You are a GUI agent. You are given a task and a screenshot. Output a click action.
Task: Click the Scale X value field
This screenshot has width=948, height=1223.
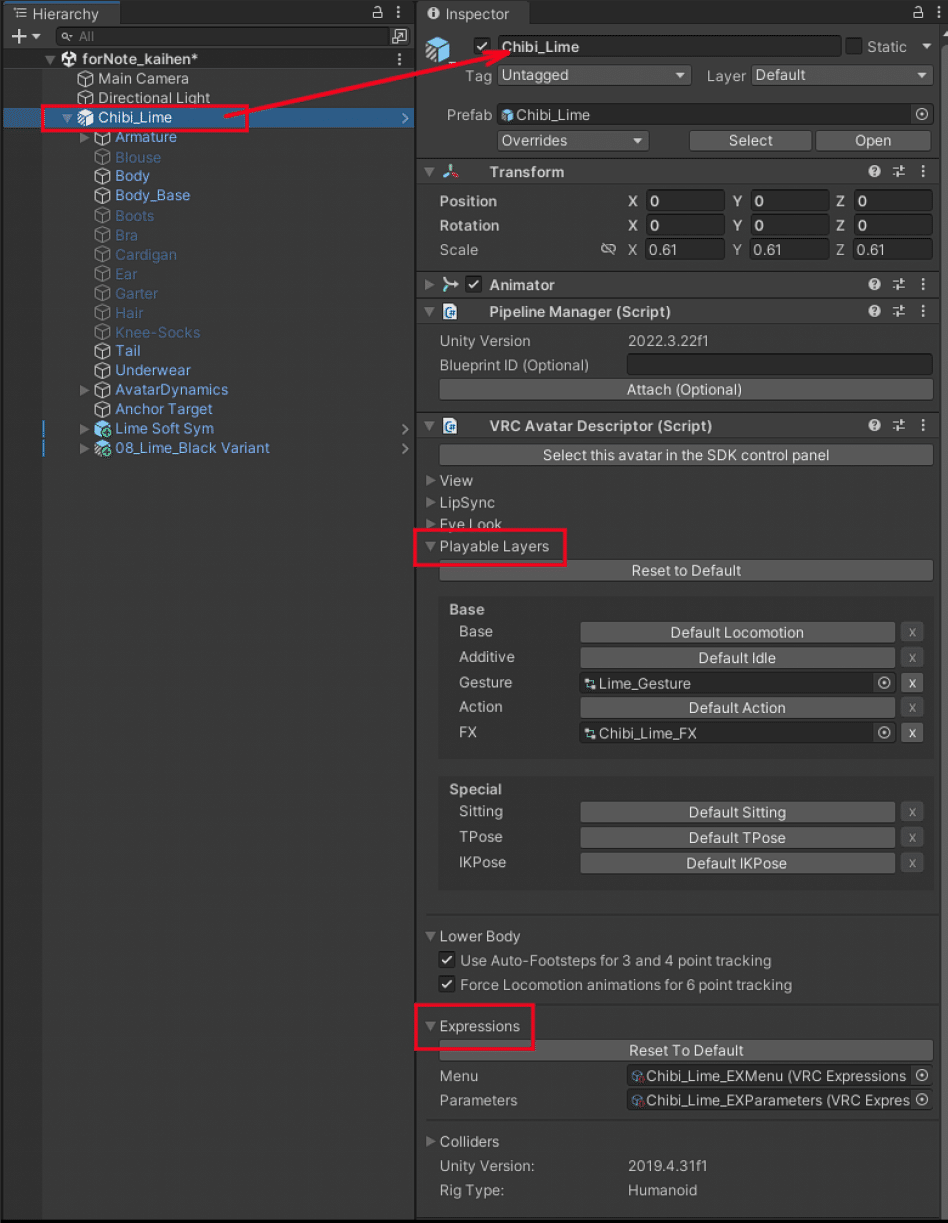tap(684, 250)
